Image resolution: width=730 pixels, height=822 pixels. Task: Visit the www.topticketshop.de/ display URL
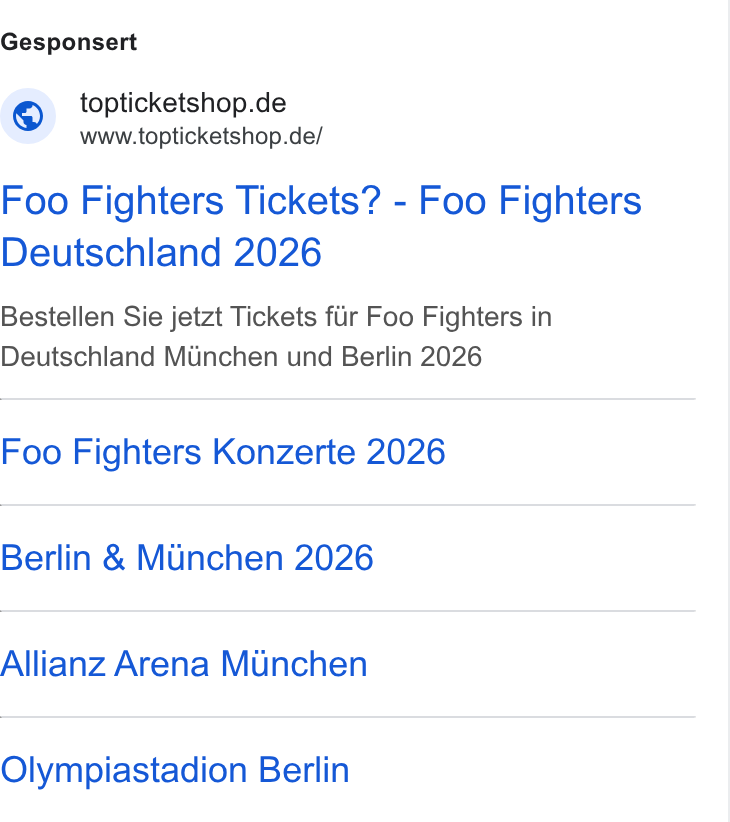[201, 136]
